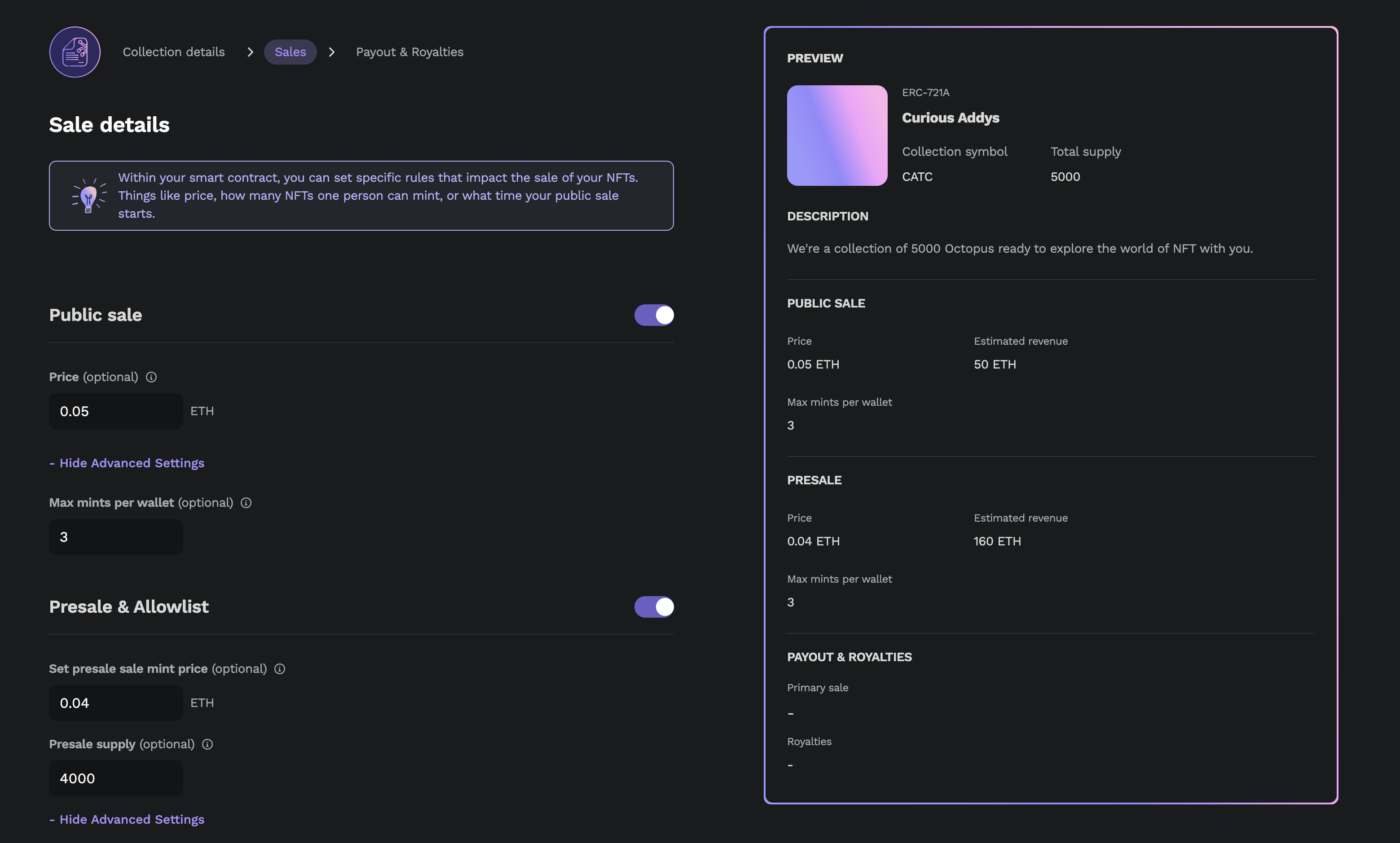This screenshot has width=1400, height=843.
Task: Click chevron arrow after Collection details
Action: coord(250,52)
